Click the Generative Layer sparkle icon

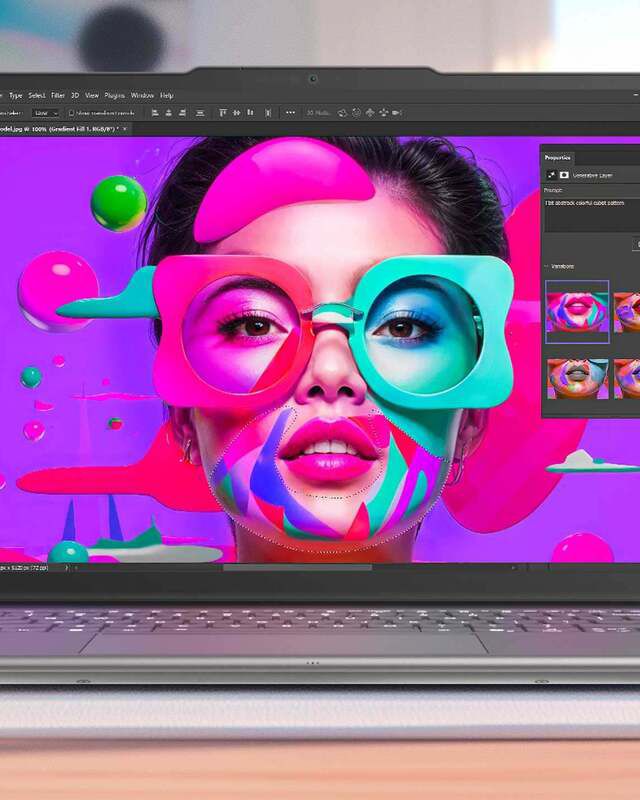click(x=551, y=175)
